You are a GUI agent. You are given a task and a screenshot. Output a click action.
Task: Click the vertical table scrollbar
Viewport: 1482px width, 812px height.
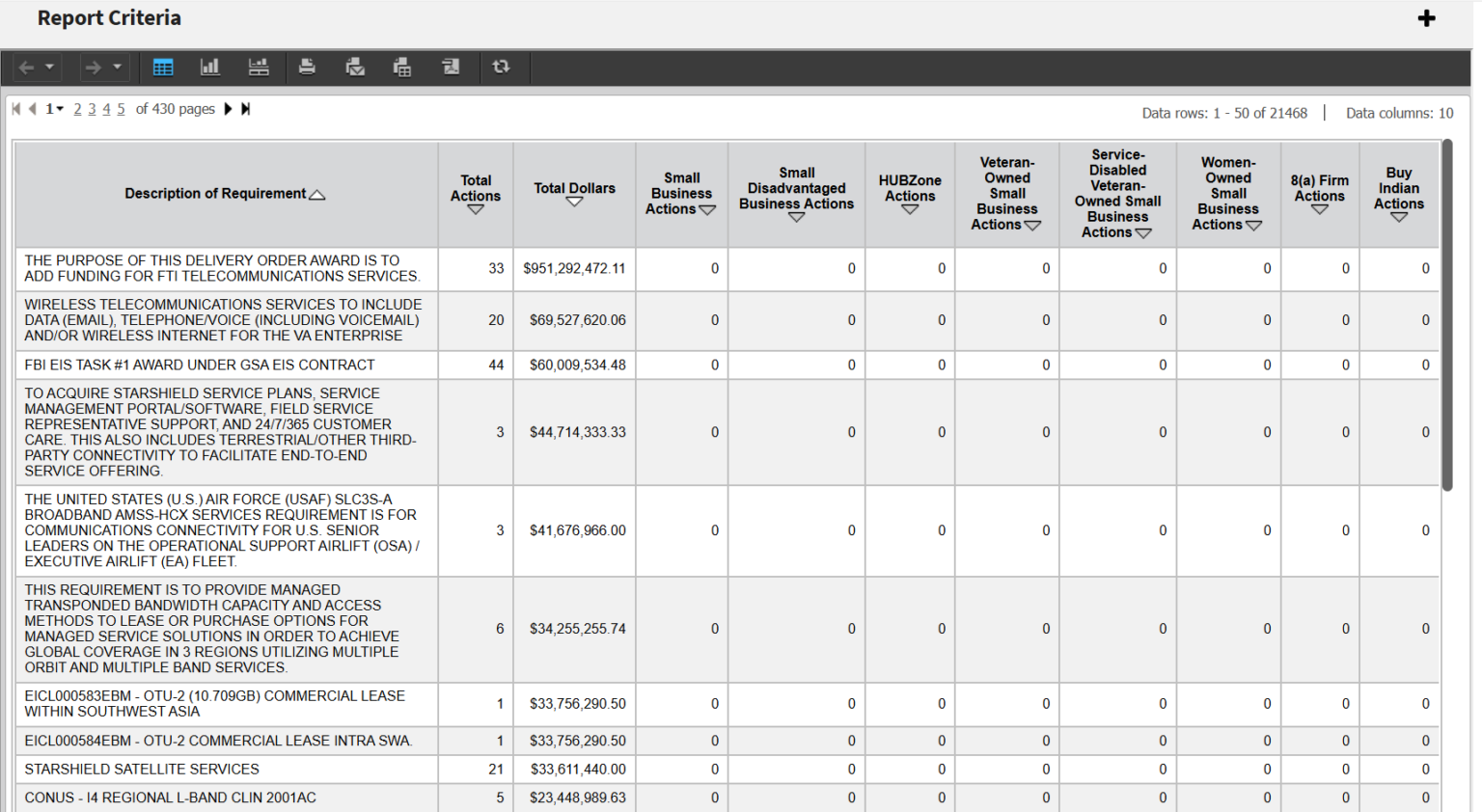coord(1446,315)
